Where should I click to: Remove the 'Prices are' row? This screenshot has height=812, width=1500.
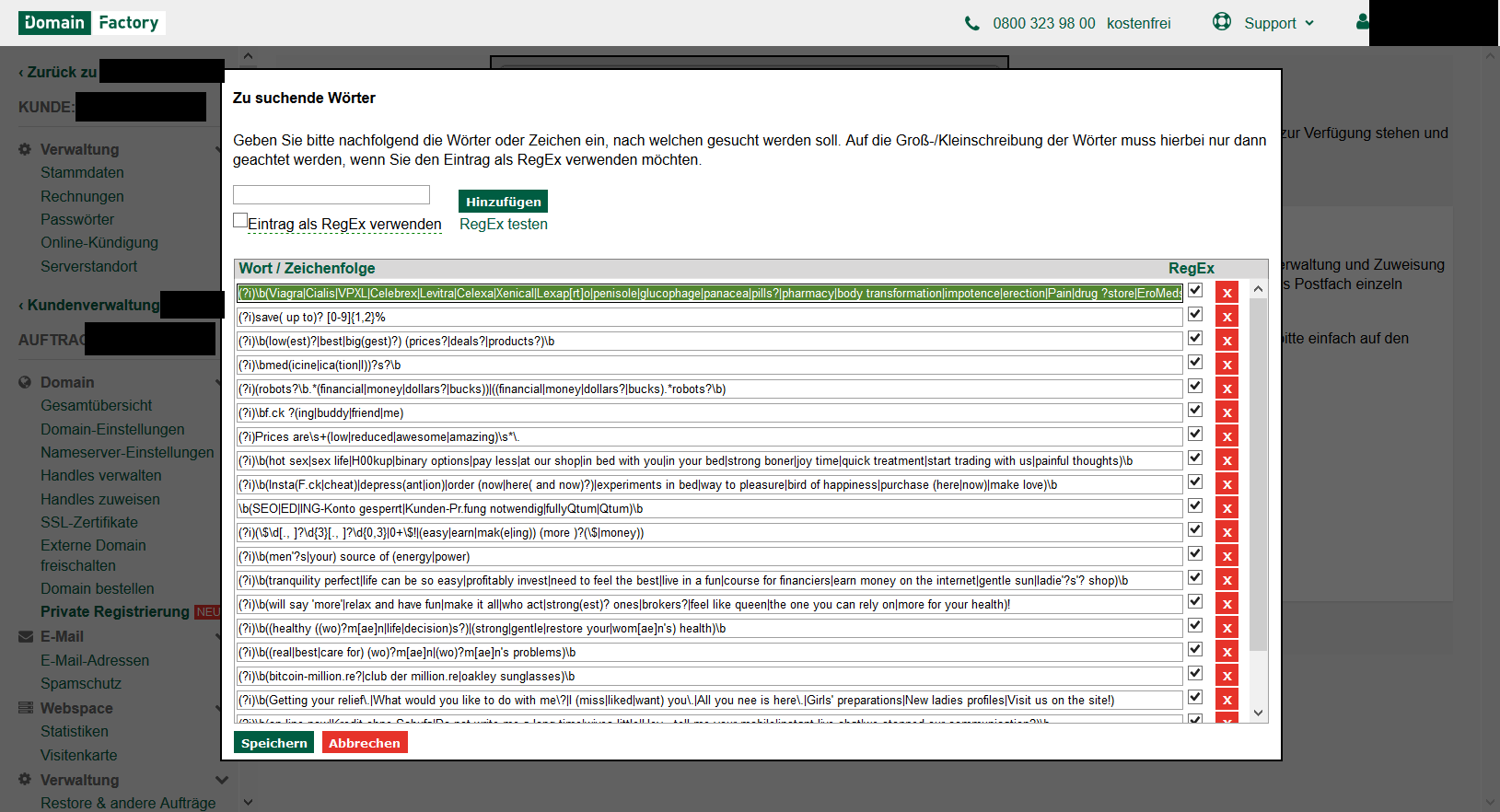[x=1227, y=436]
